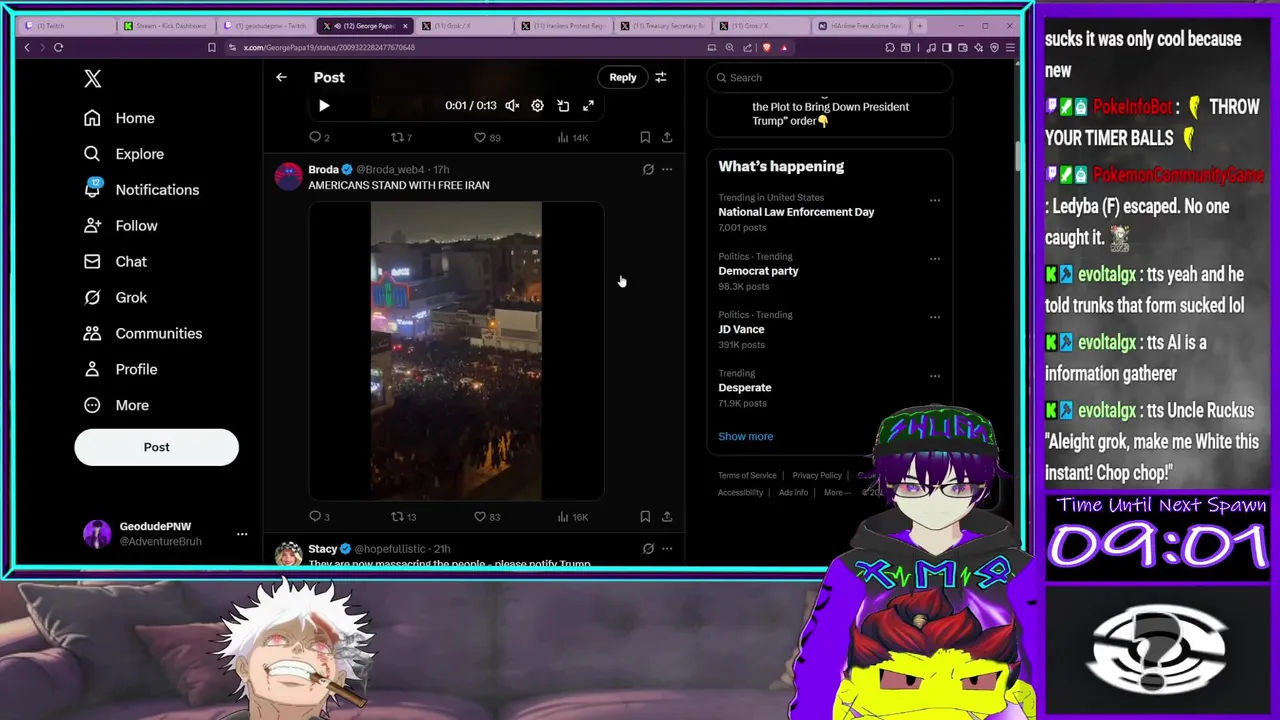Open Grok actions on Broda's post
The width and height of the screenshot is (1280, 720).
(x=648, y=169)
